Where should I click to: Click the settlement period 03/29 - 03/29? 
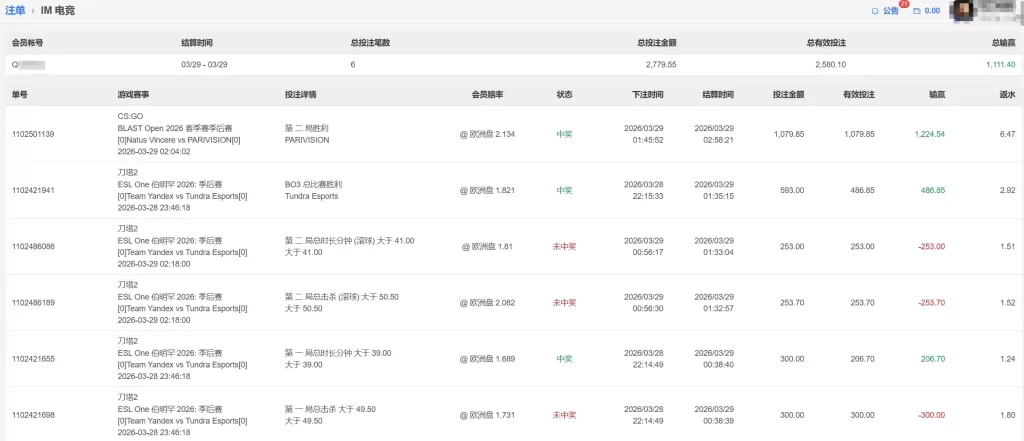pyautogui.click(x=204, y=64)
